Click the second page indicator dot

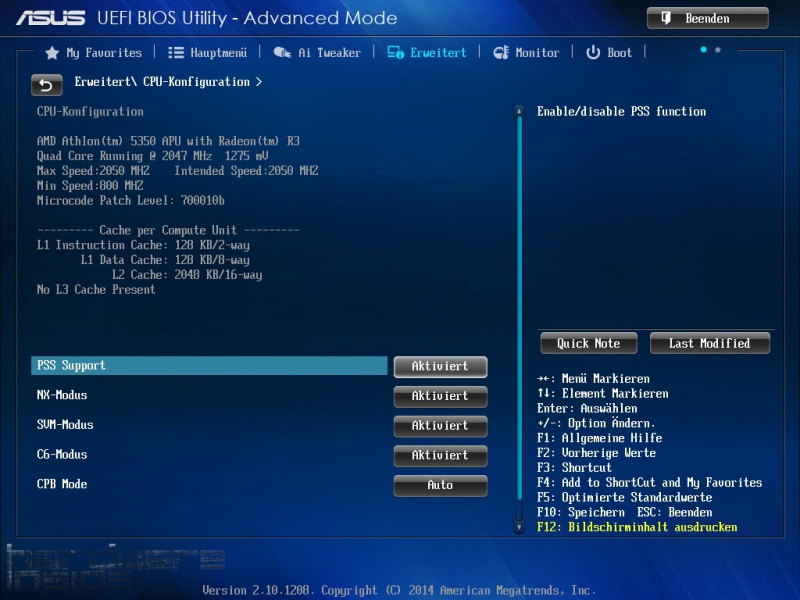coord(718,49)
